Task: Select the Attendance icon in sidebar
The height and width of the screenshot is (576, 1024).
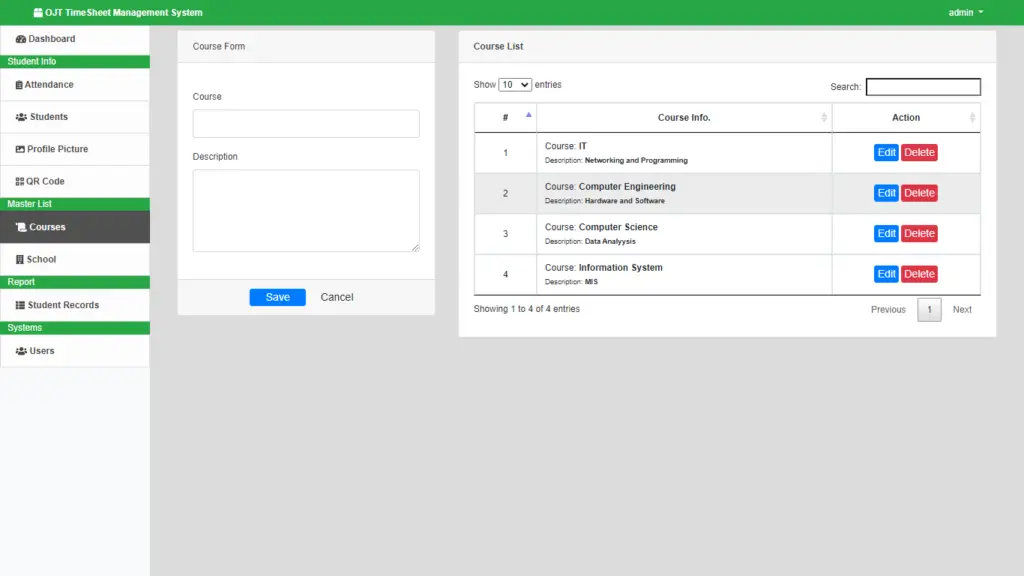Action: click(x=18, y=85)
